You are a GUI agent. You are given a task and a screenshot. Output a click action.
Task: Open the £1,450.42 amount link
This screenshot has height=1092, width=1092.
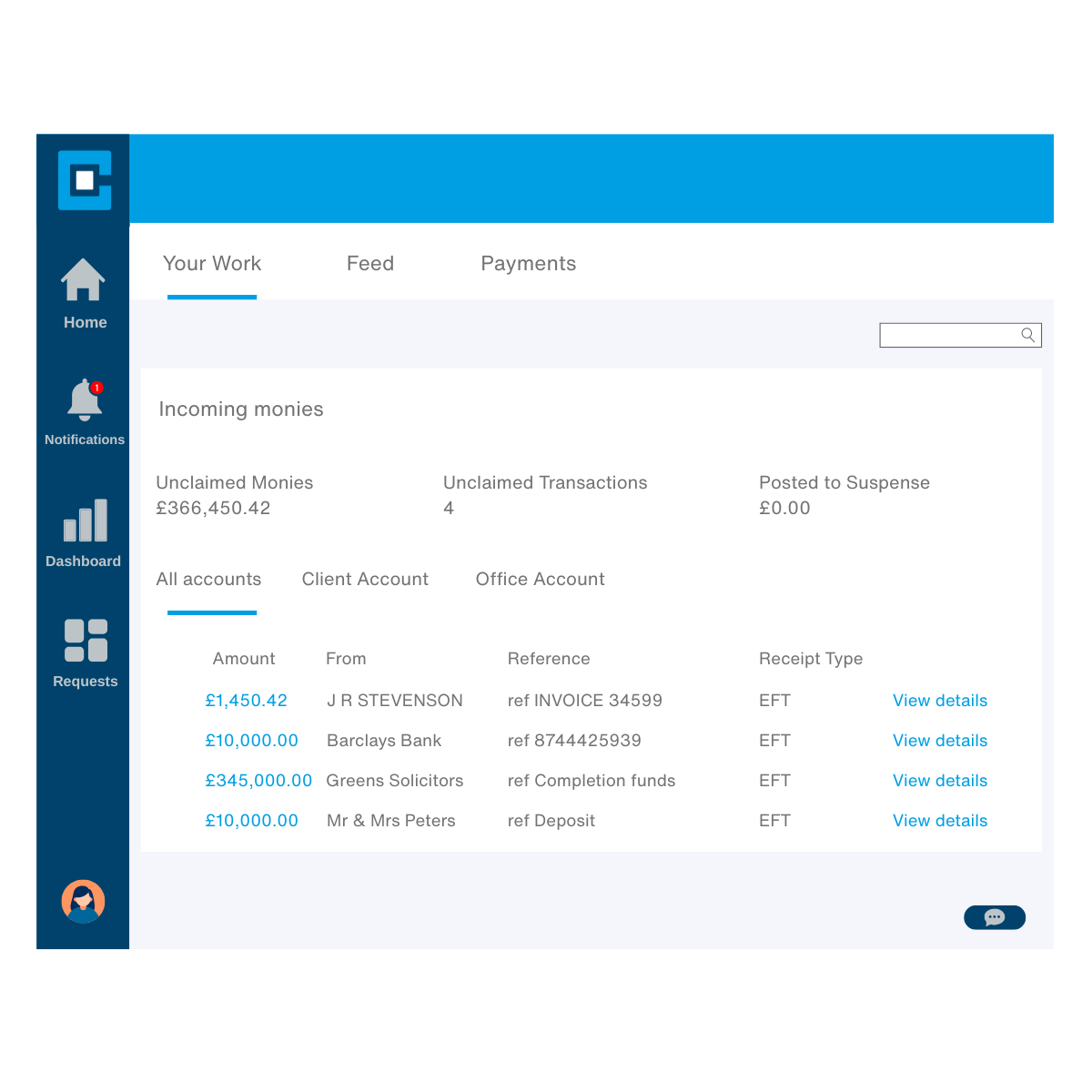pos(246,701)
